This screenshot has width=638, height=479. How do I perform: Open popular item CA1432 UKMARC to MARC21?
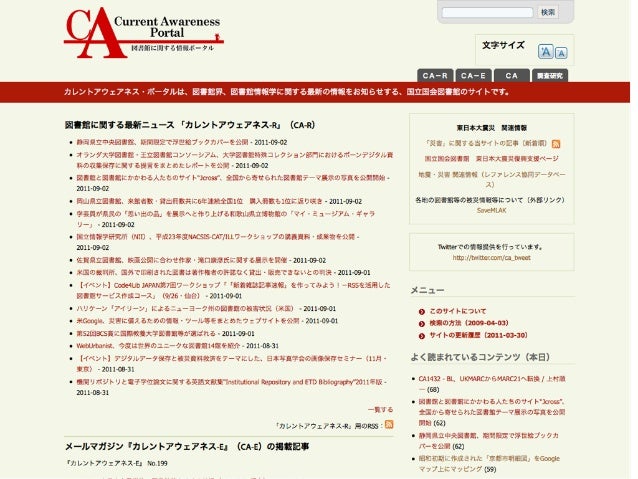pyautogui.click(x=492, y=384)
